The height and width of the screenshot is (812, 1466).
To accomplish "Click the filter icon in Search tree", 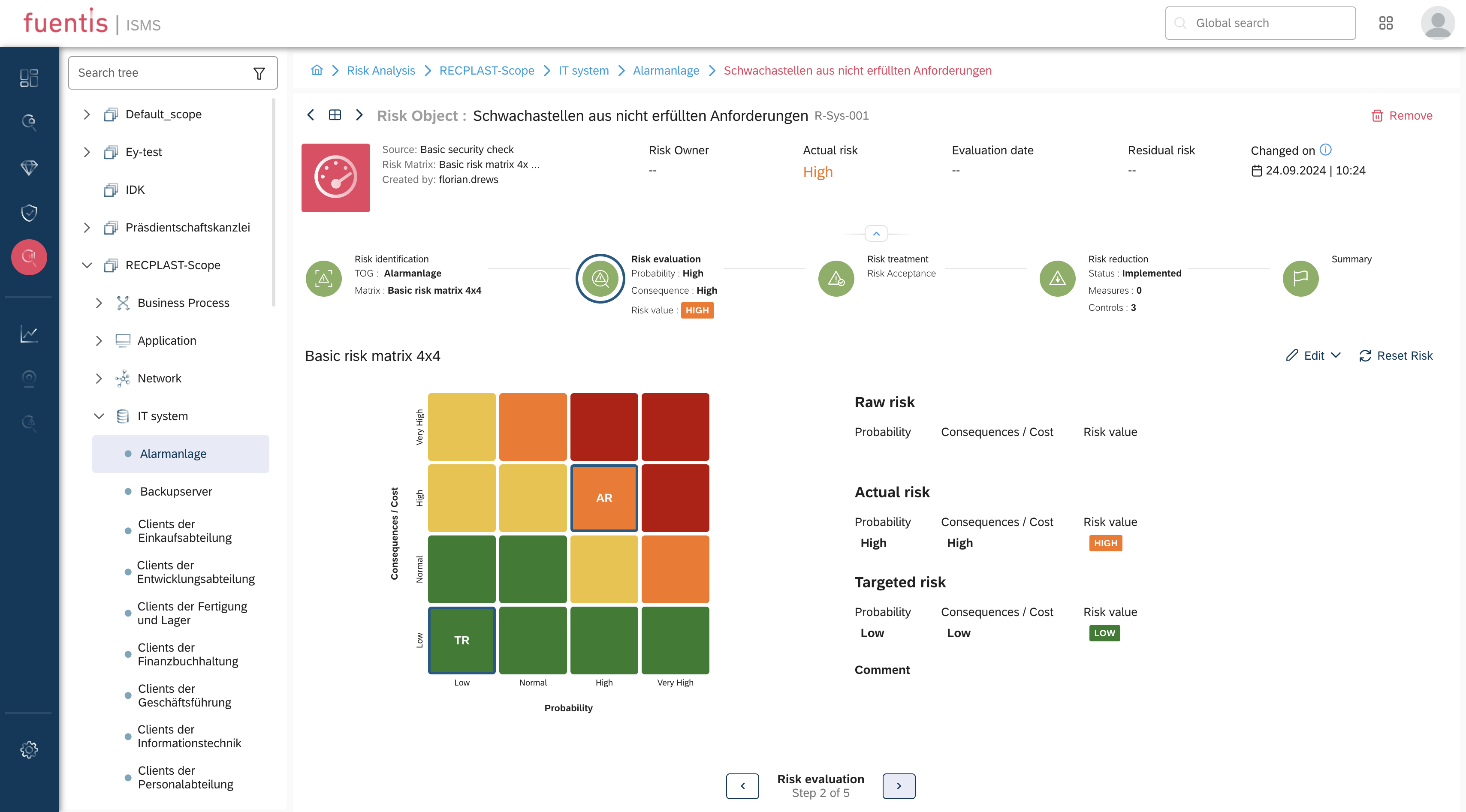I will 259,73.
